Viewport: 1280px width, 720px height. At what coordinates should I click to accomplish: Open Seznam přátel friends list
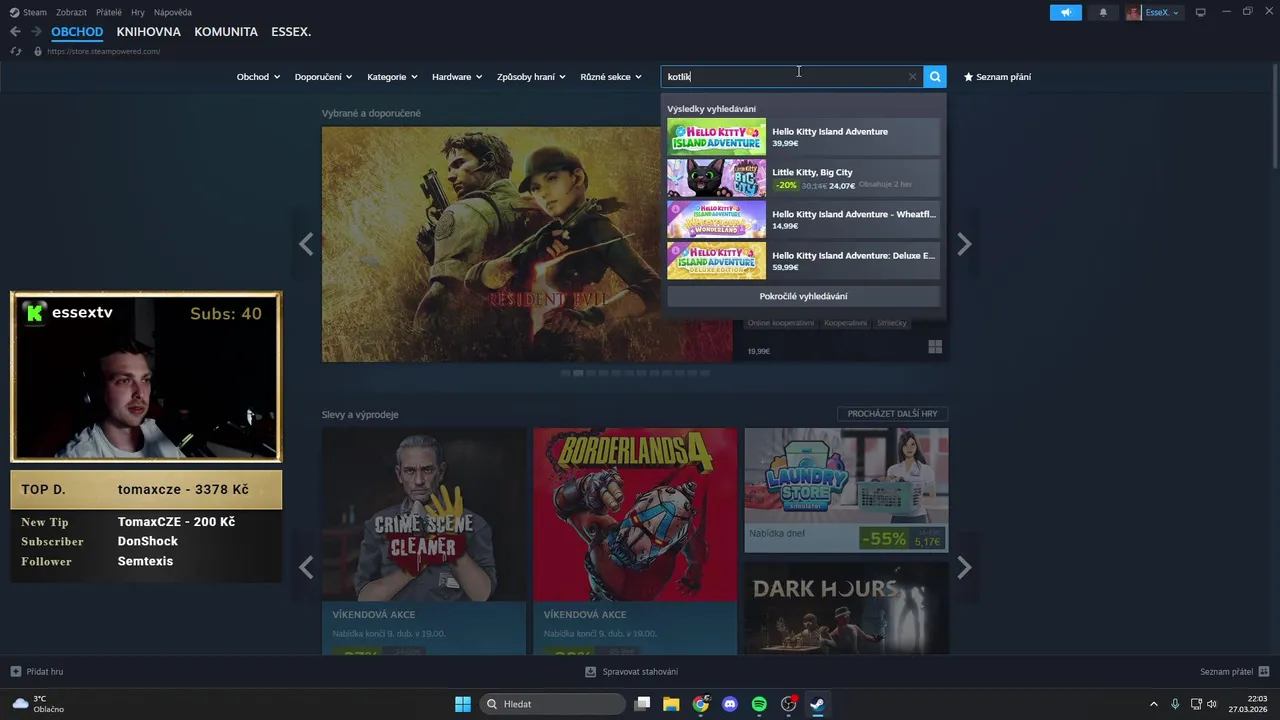point(1234,672)
